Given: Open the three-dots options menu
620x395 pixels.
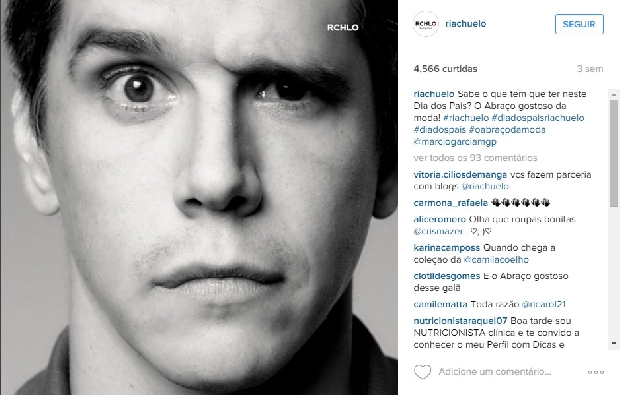Looking at the screenshot, I should (595, 372).
